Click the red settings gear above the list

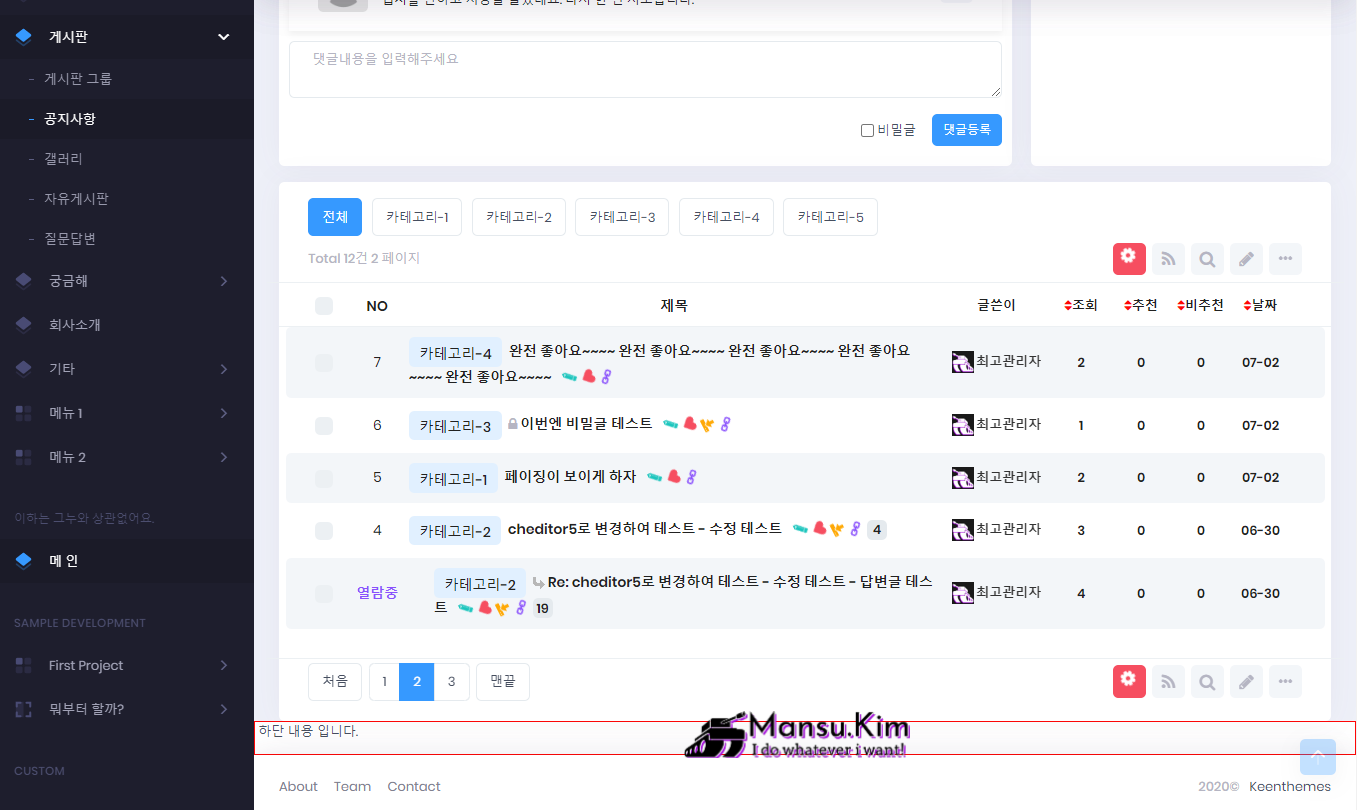coord(1129,258)
